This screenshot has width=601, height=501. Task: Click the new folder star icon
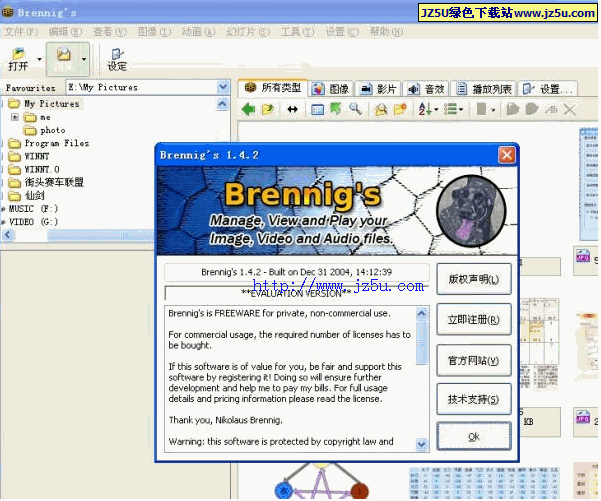tap(400, 110)
